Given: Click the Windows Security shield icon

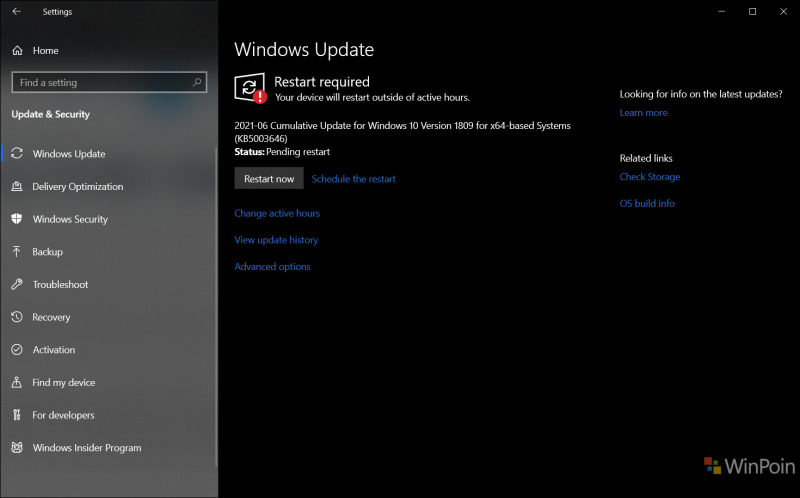Looking at the screenshot, I should tap(17, 219).
